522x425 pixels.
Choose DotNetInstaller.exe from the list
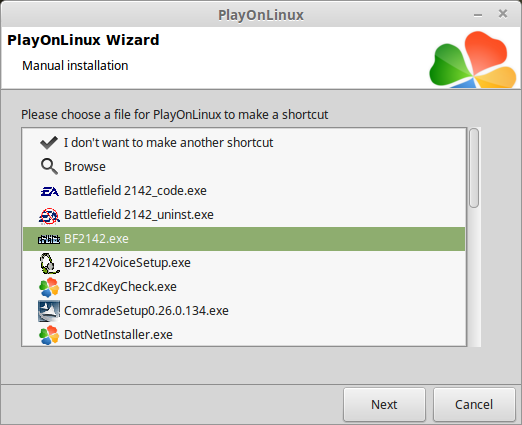click(118, 335)
